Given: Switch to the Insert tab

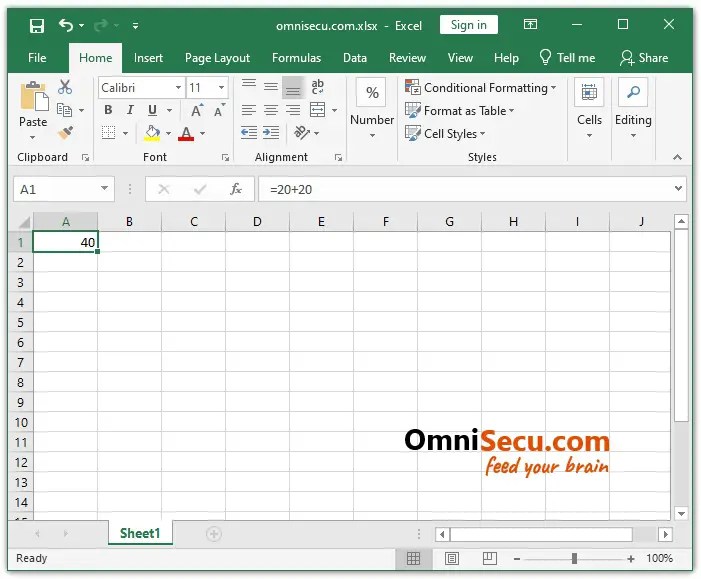Looking at the screenshot, I should [148, 58].
